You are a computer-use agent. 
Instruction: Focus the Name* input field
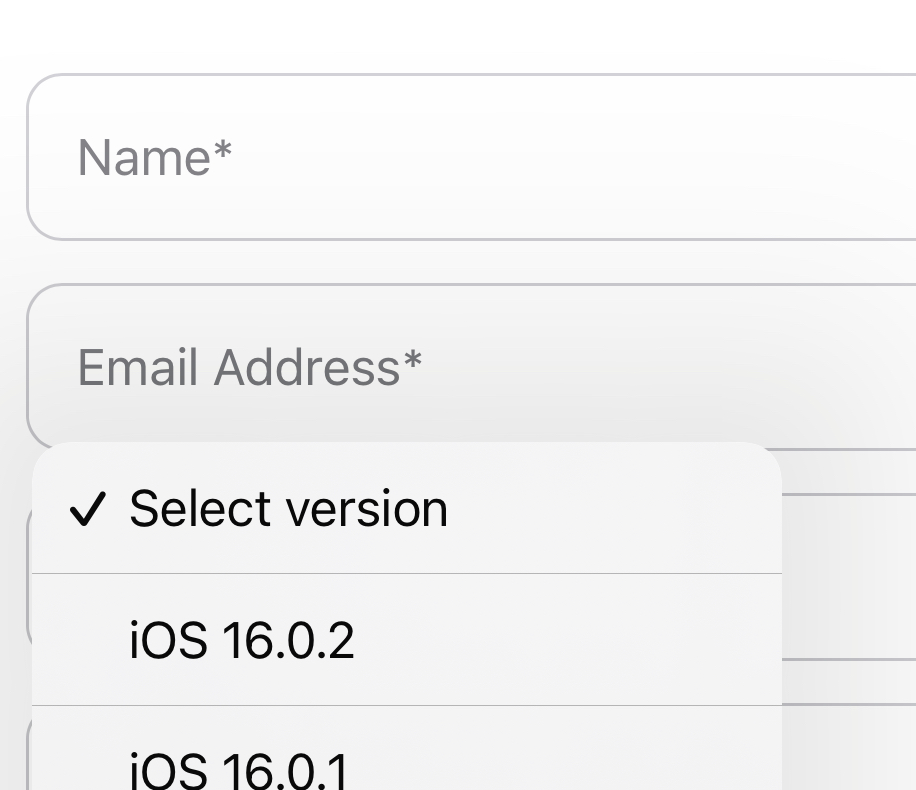(471, 157)
